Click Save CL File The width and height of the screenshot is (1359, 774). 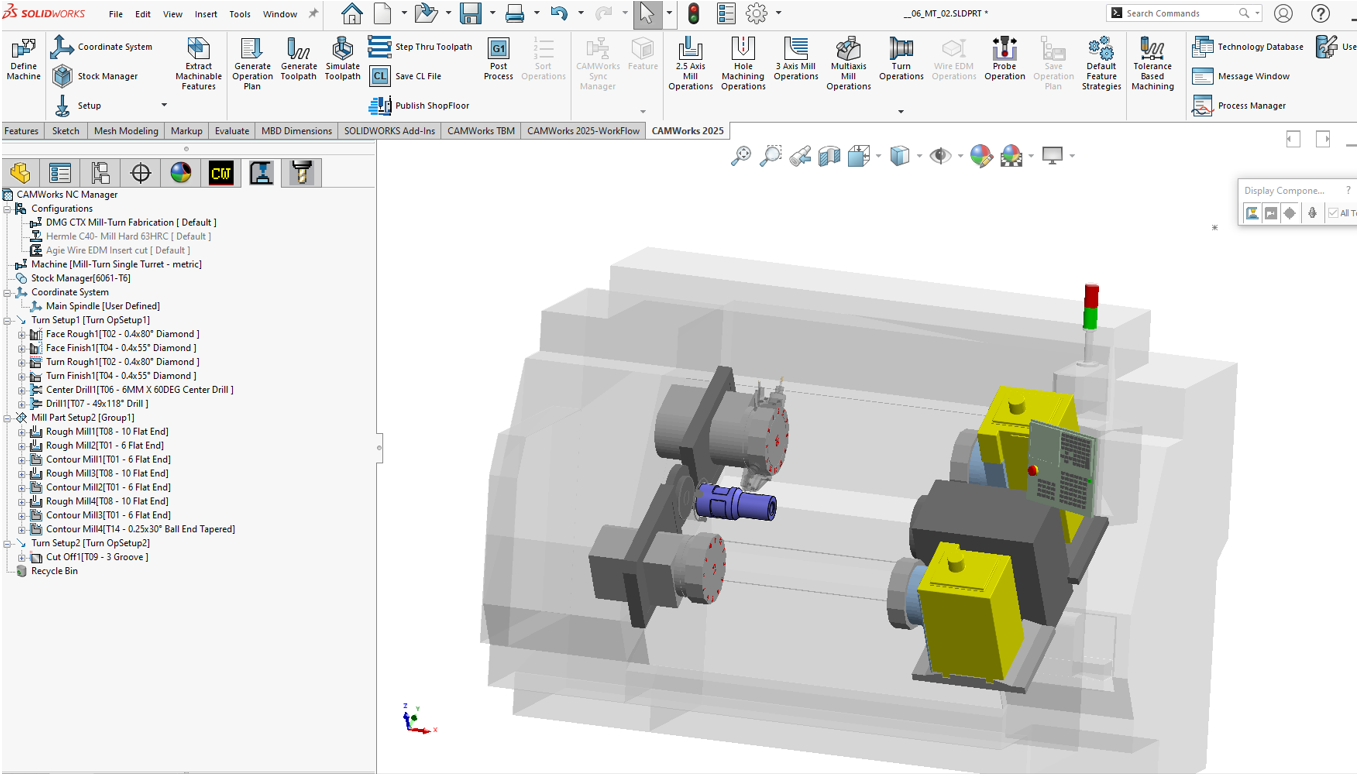(406, 76)
